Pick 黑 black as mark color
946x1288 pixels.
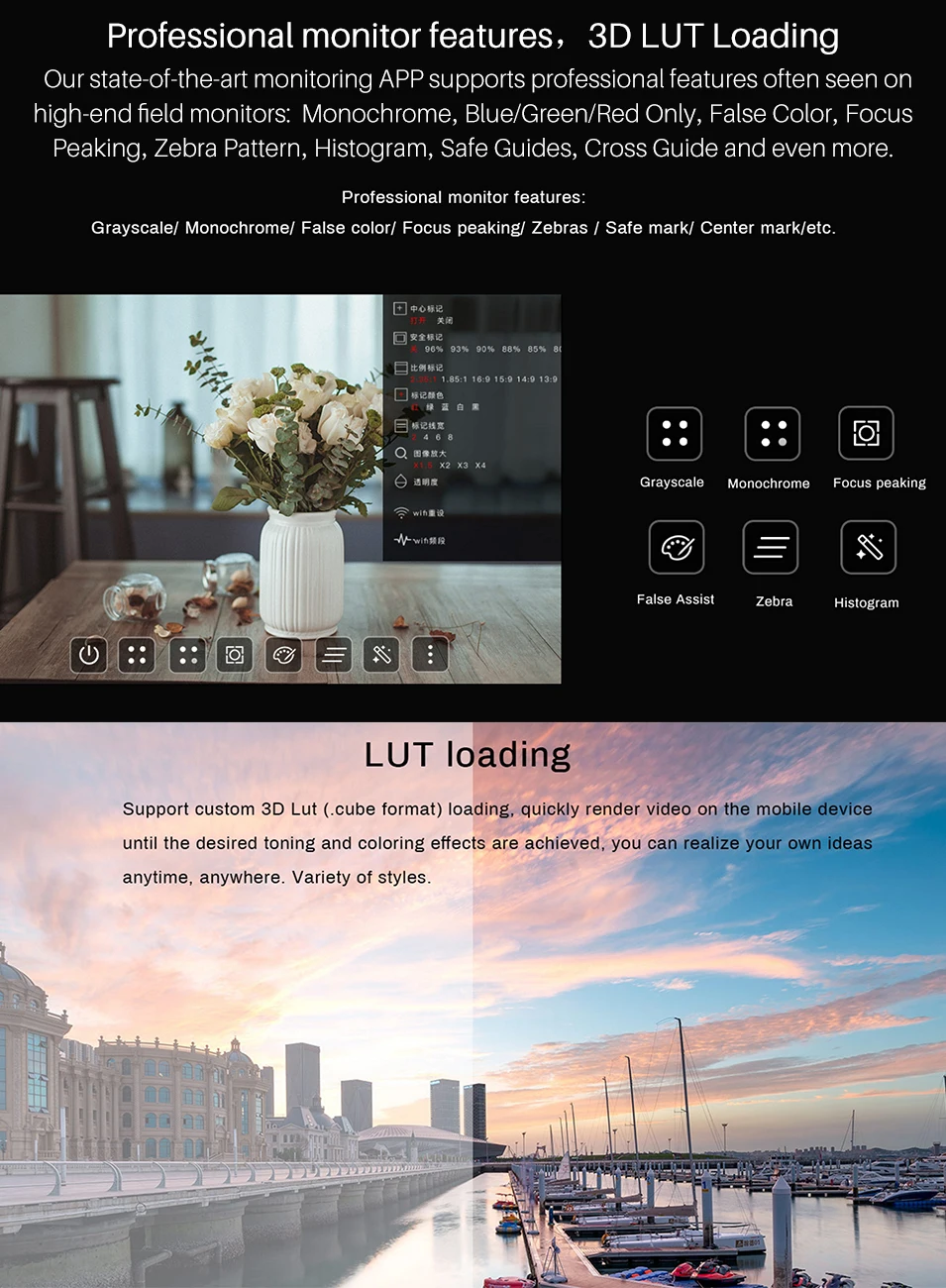click(x=475, y=407)
